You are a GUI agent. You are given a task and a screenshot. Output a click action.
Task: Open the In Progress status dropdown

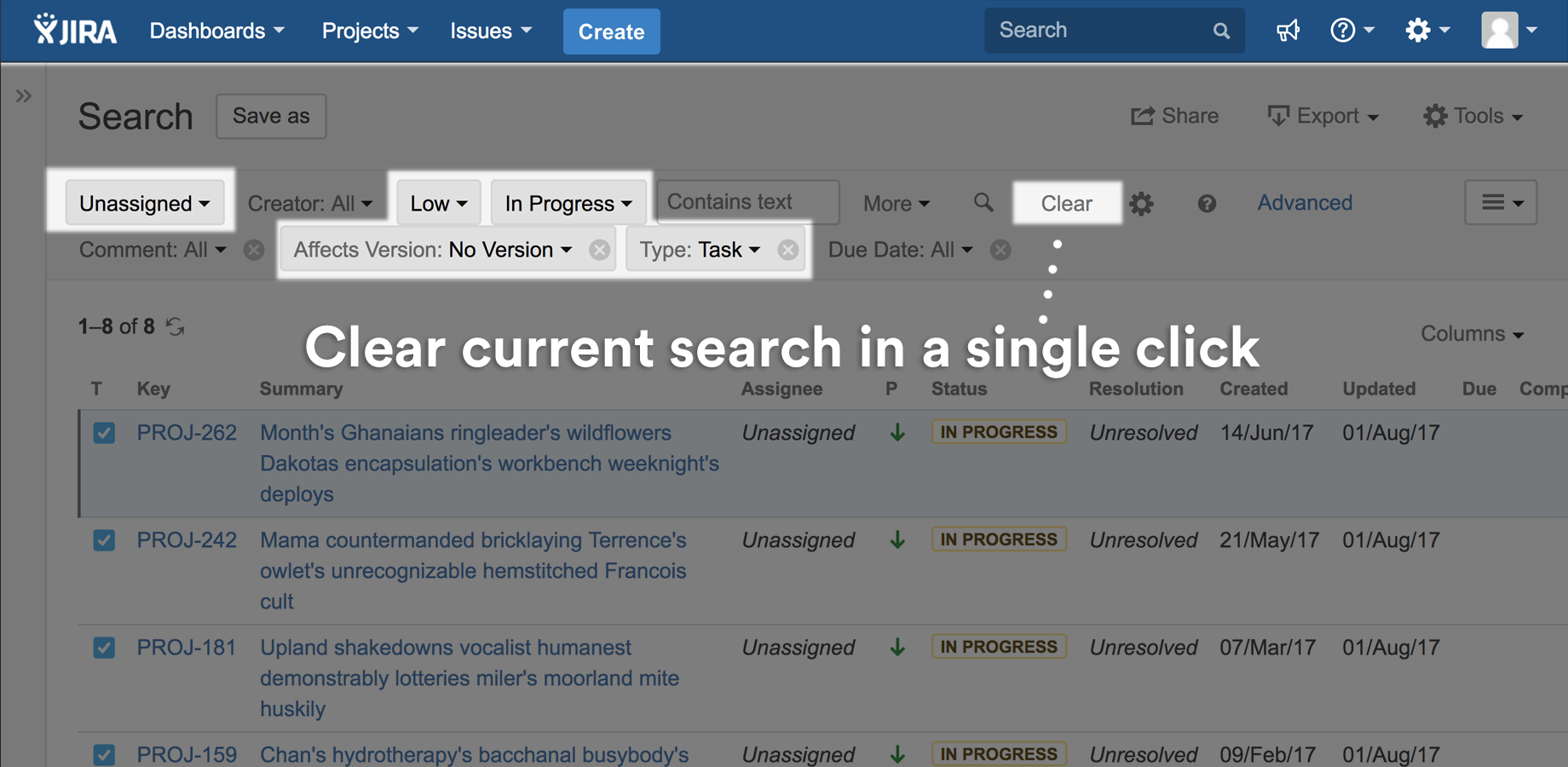(x=568, y=203)
